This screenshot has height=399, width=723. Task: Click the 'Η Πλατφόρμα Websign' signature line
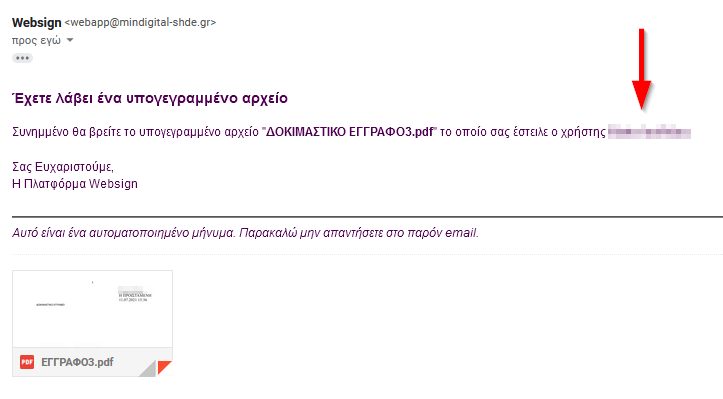pos(75,184)
